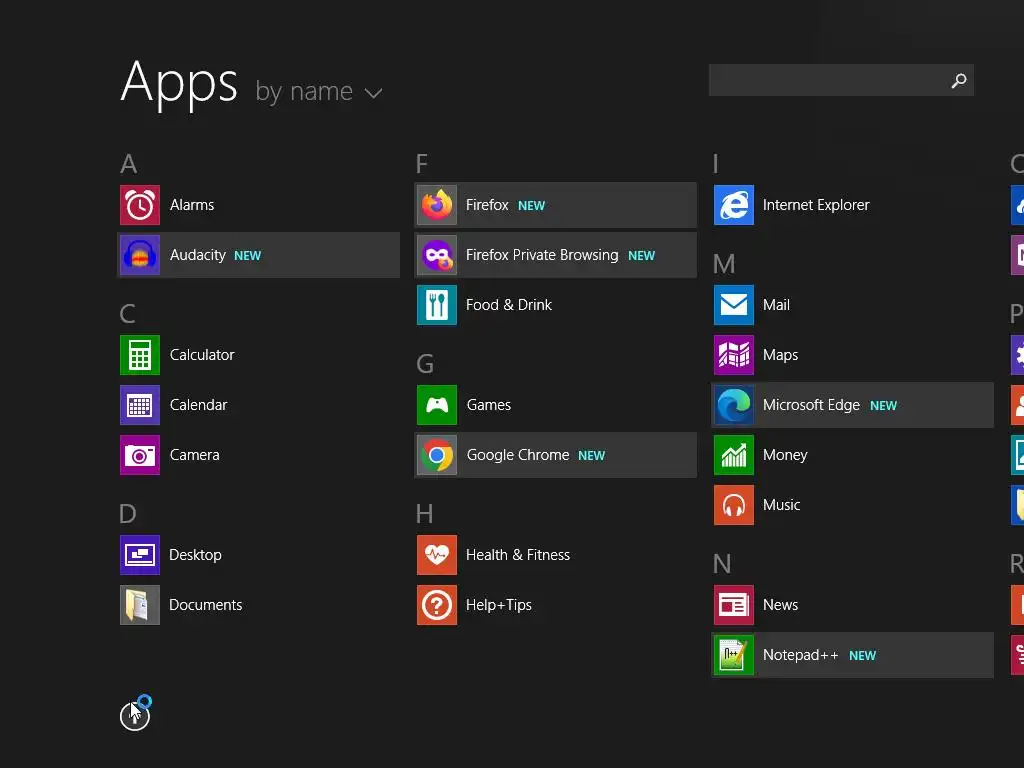This screenshot has height=768, width=1024.
Task: Launch Internet Explorer via its icon
Action: 734,205
